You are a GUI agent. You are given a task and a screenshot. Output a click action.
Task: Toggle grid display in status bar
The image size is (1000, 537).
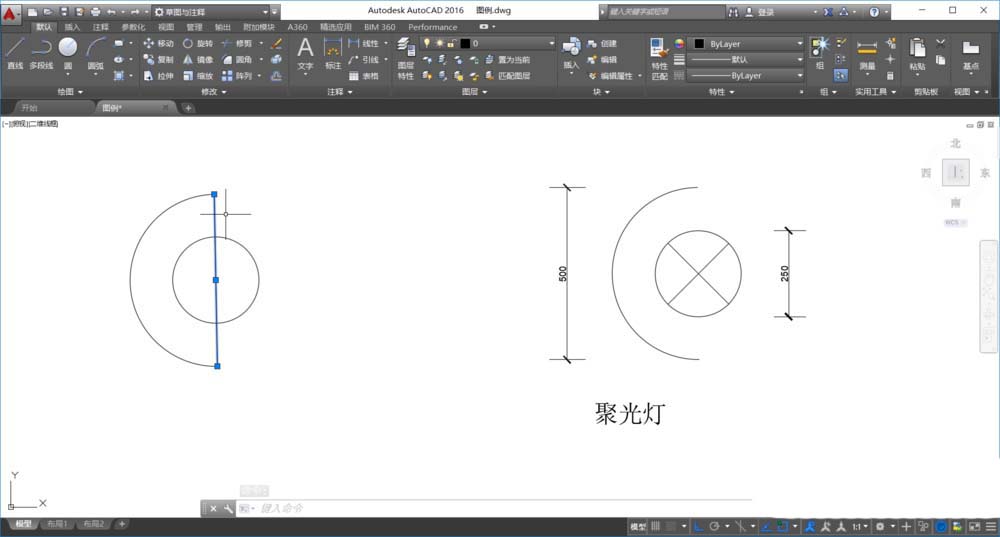coord(657,526)
